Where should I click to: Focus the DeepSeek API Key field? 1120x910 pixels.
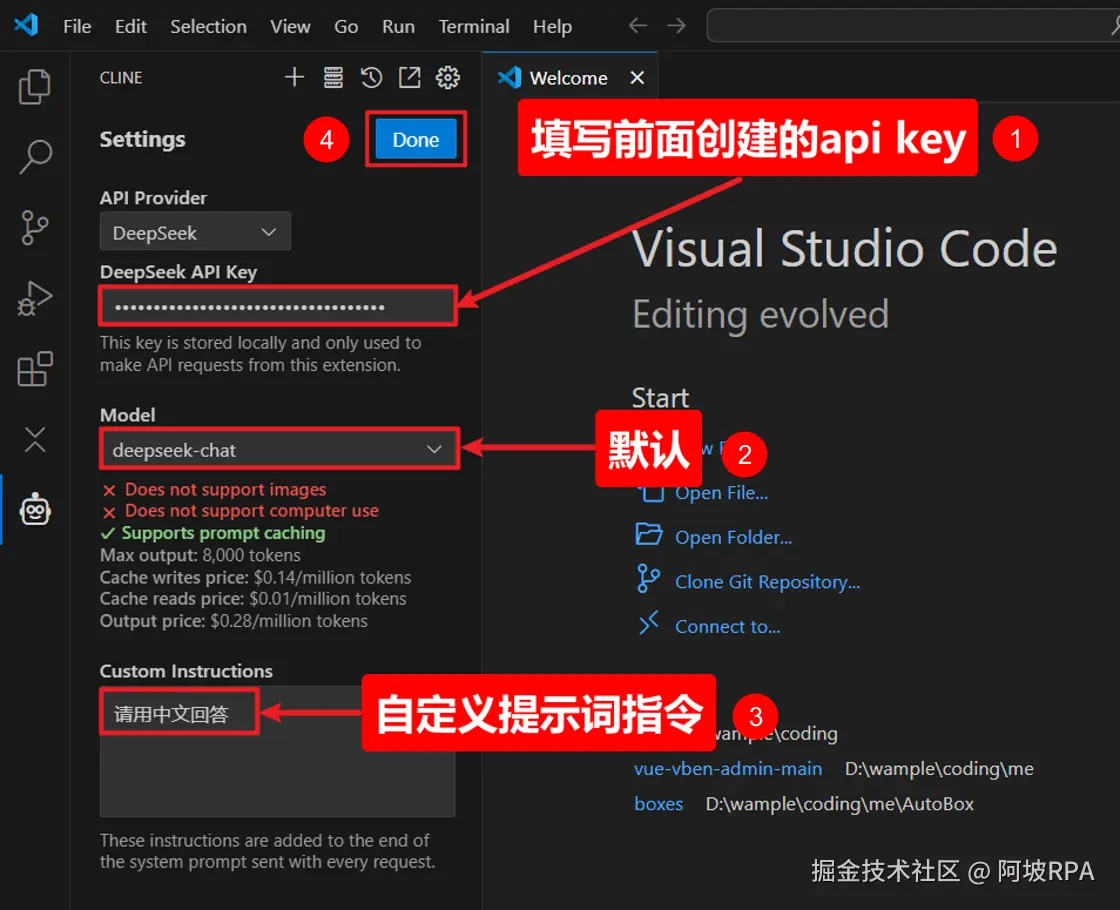pos(278,306)
